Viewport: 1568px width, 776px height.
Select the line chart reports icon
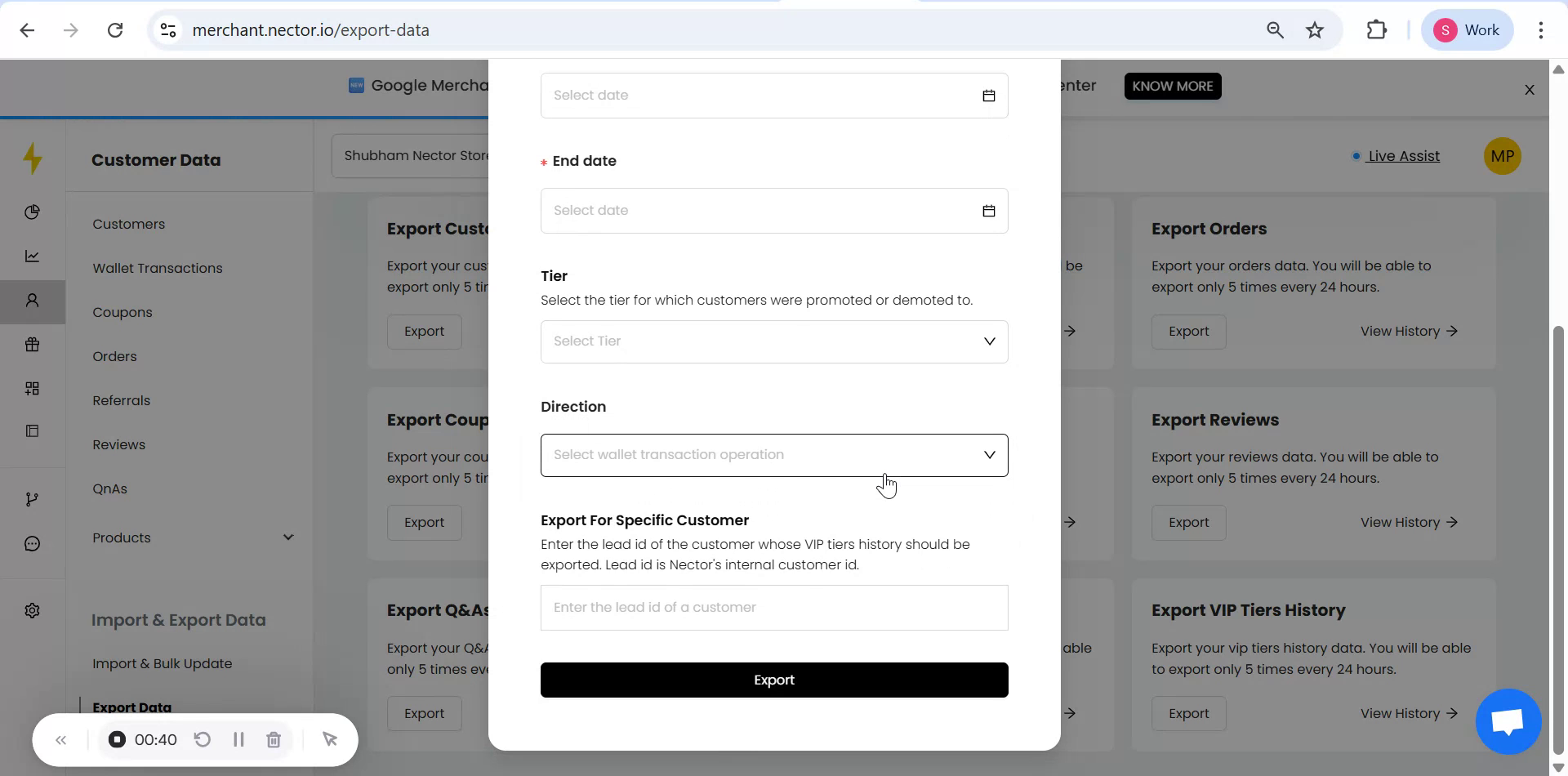pos(32,256)
